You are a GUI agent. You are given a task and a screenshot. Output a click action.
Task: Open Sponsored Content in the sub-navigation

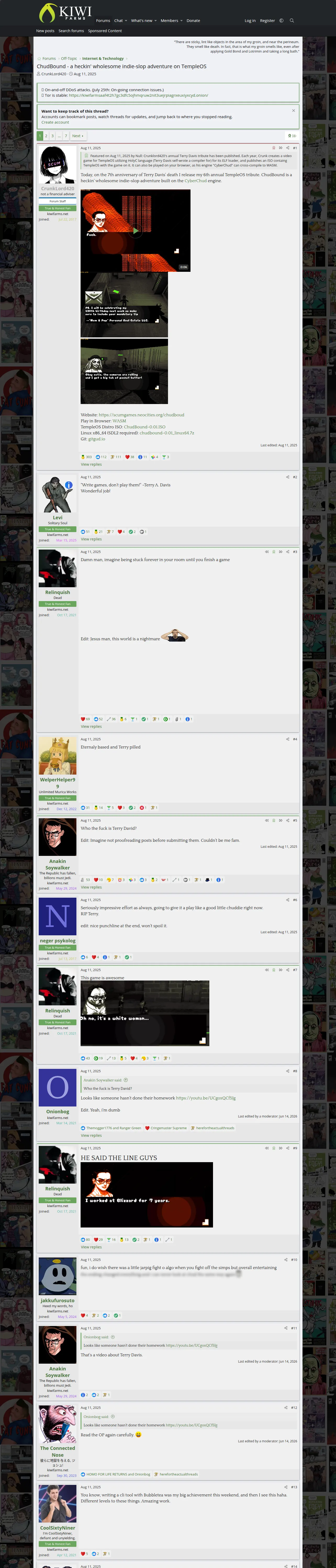(x=105, y=31)
